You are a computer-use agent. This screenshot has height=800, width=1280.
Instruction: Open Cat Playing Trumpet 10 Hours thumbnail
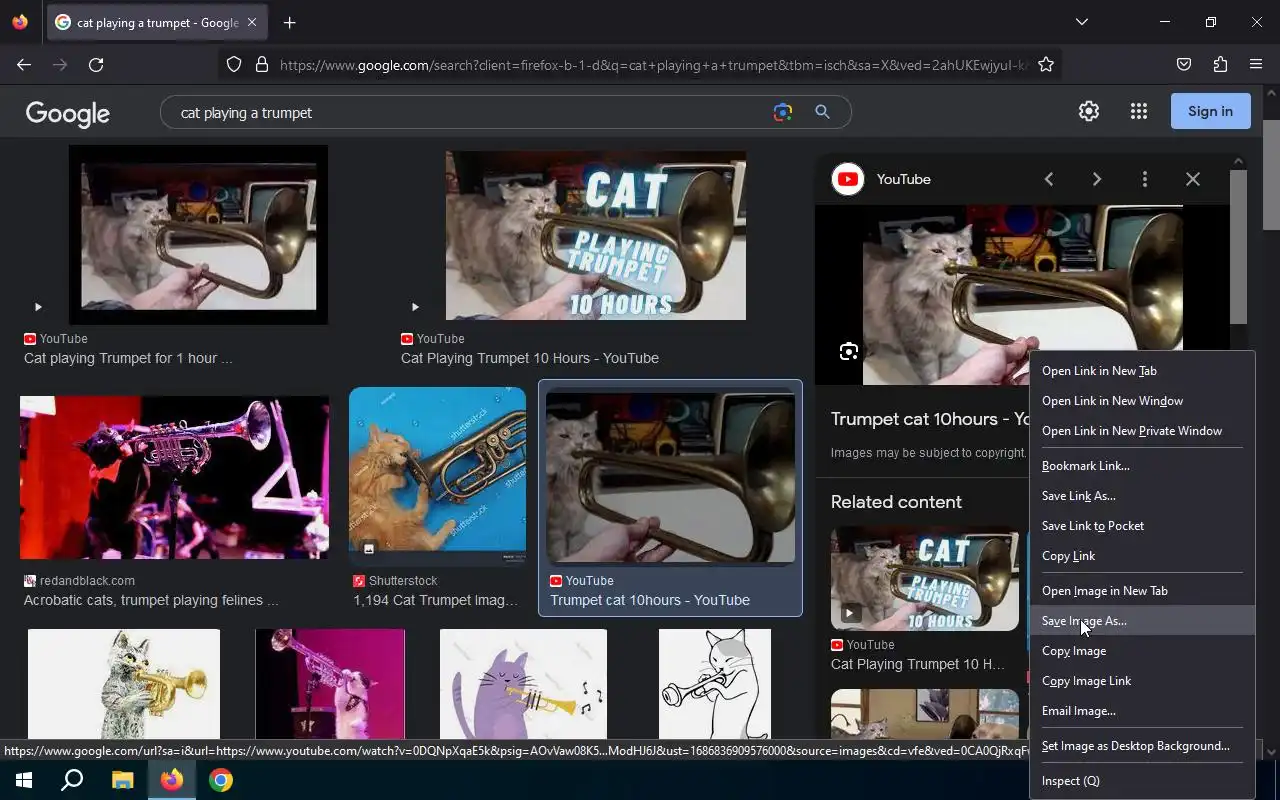coord(595,235)
